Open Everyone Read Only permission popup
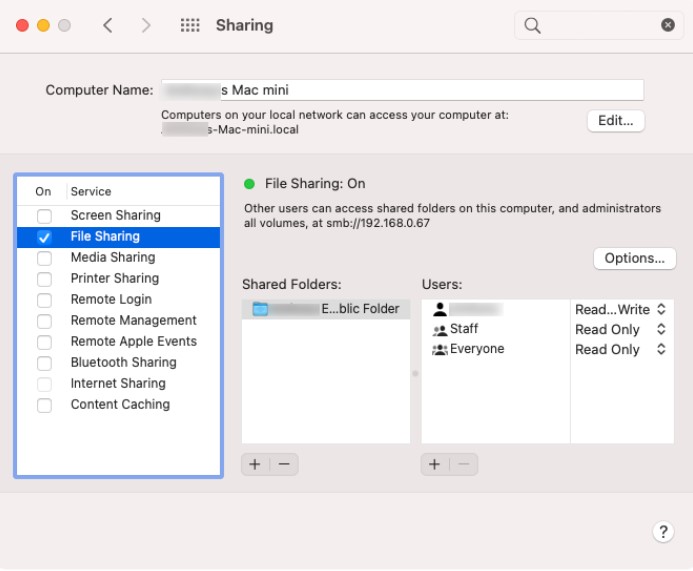This screenshot has width=693, height=571. coord(621,350)
